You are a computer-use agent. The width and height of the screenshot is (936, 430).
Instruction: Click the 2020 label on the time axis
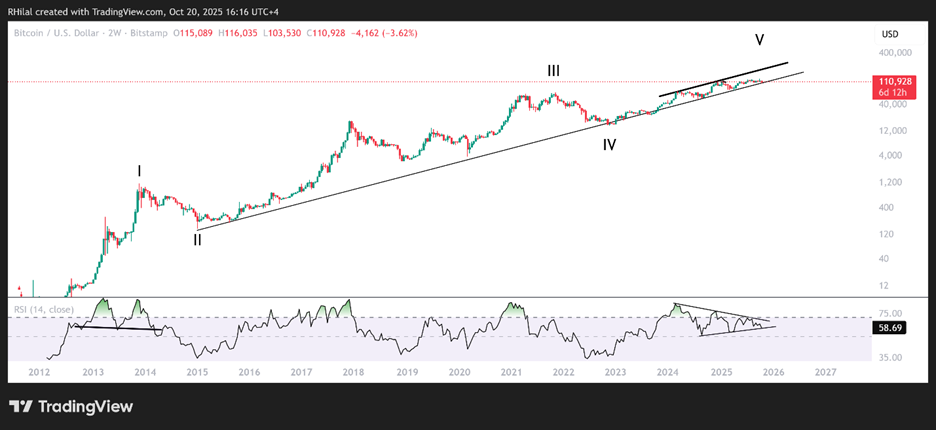458,371
